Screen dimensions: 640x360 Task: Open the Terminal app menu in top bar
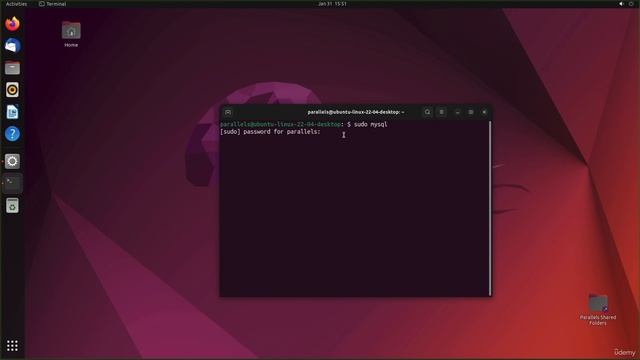[52, 4]
